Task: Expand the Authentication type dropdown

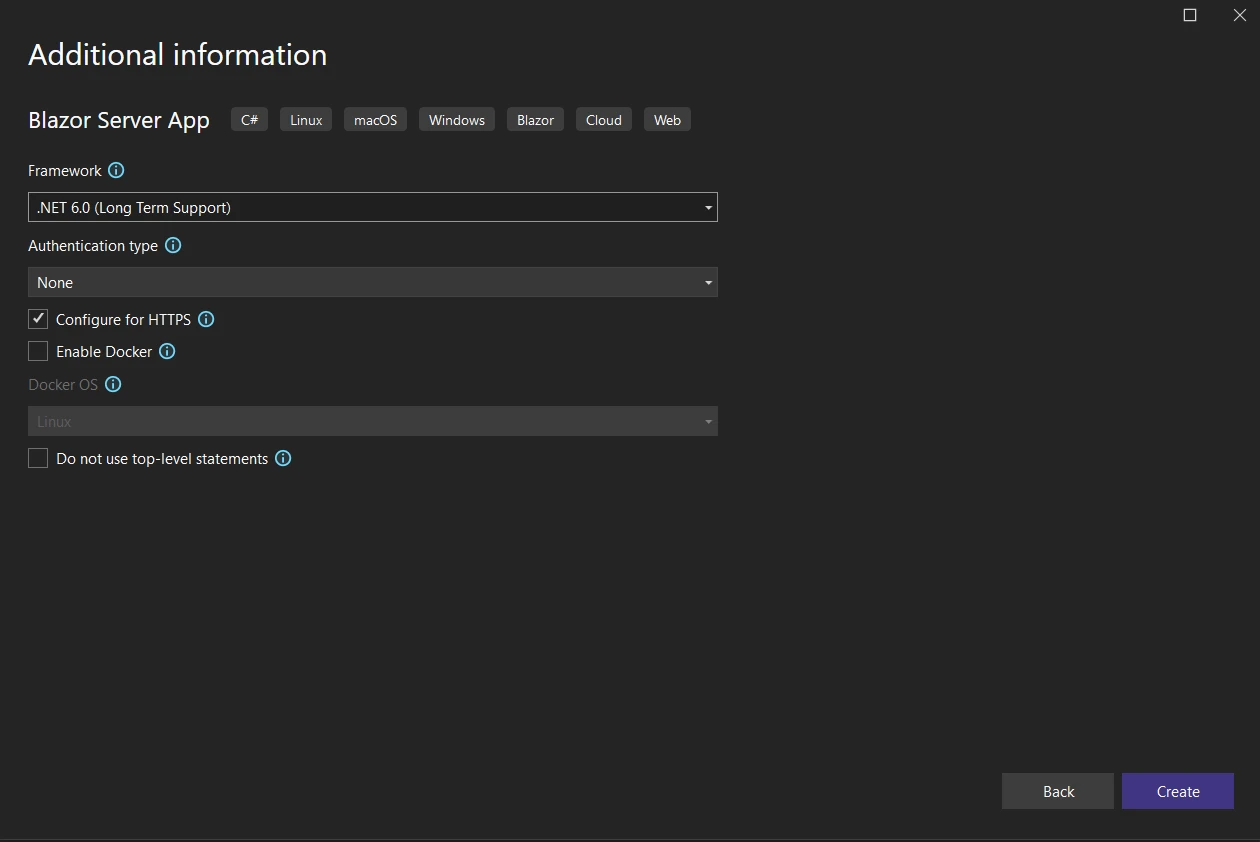Action: point(372,283)
